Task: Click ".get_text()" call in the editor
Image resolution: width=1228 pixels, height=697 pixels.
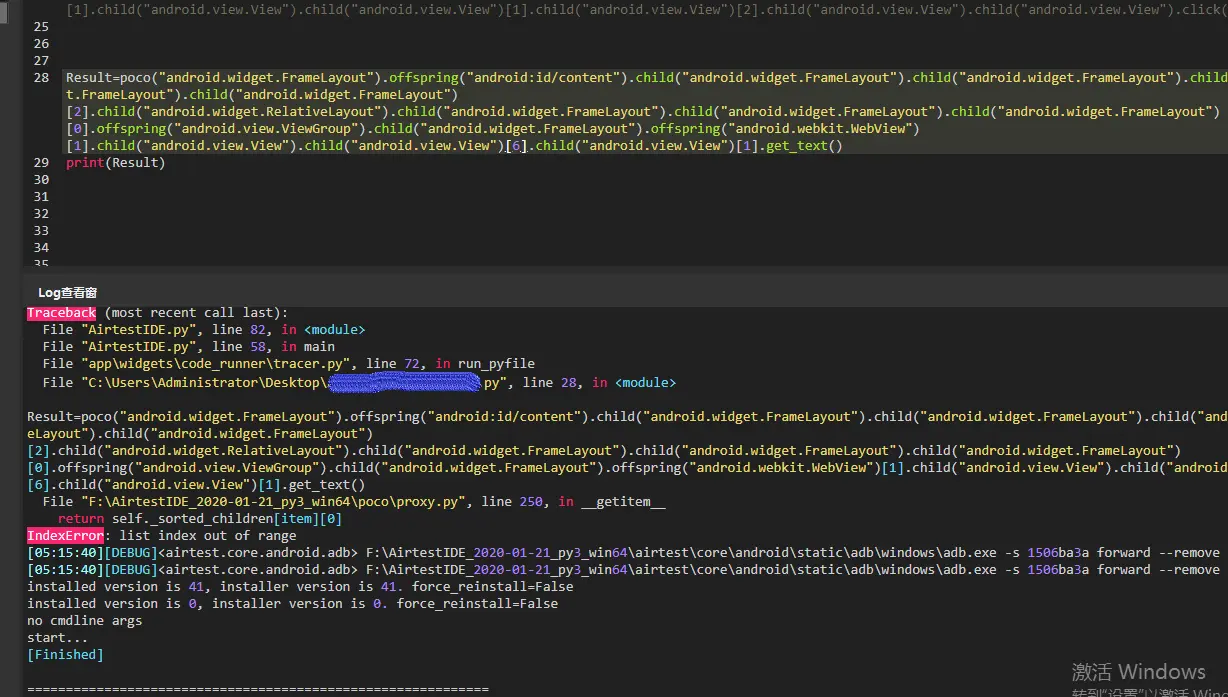Action: [x=801, y=146]
